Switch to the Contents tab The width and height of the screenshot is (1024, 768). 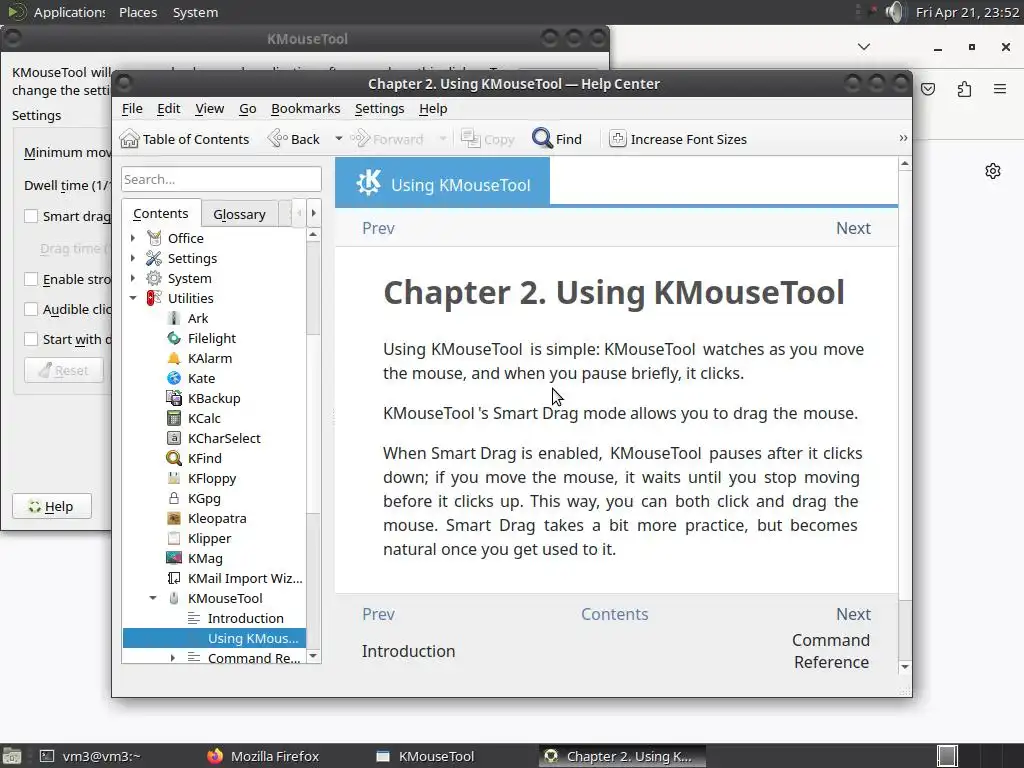pos(161,214)
